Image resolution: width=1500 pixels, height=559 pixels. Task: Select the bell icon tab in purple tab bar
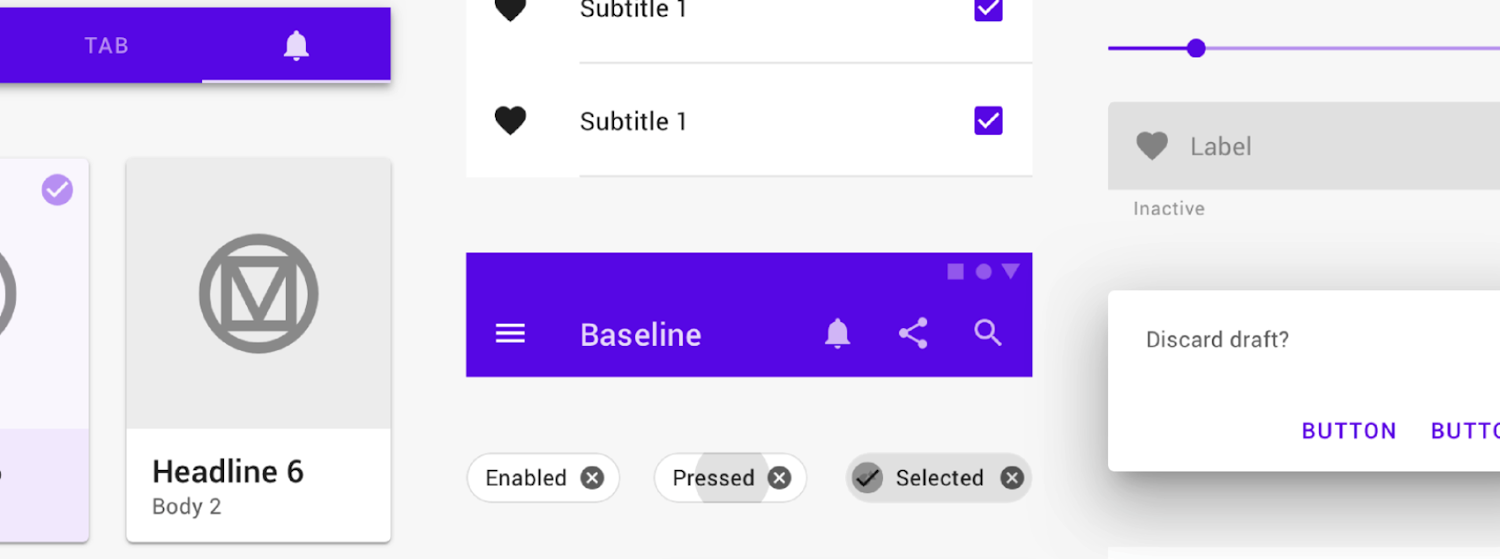tap(296, 45)
